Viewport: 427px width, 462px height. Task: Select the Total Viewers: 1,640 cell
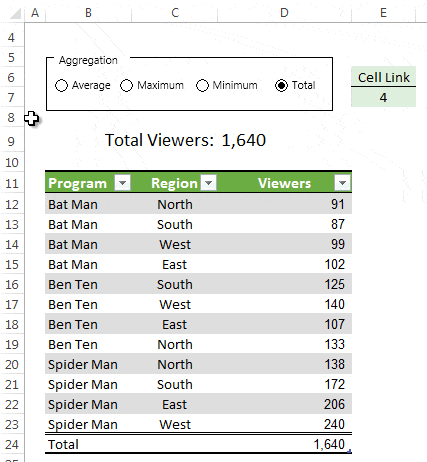185,140
